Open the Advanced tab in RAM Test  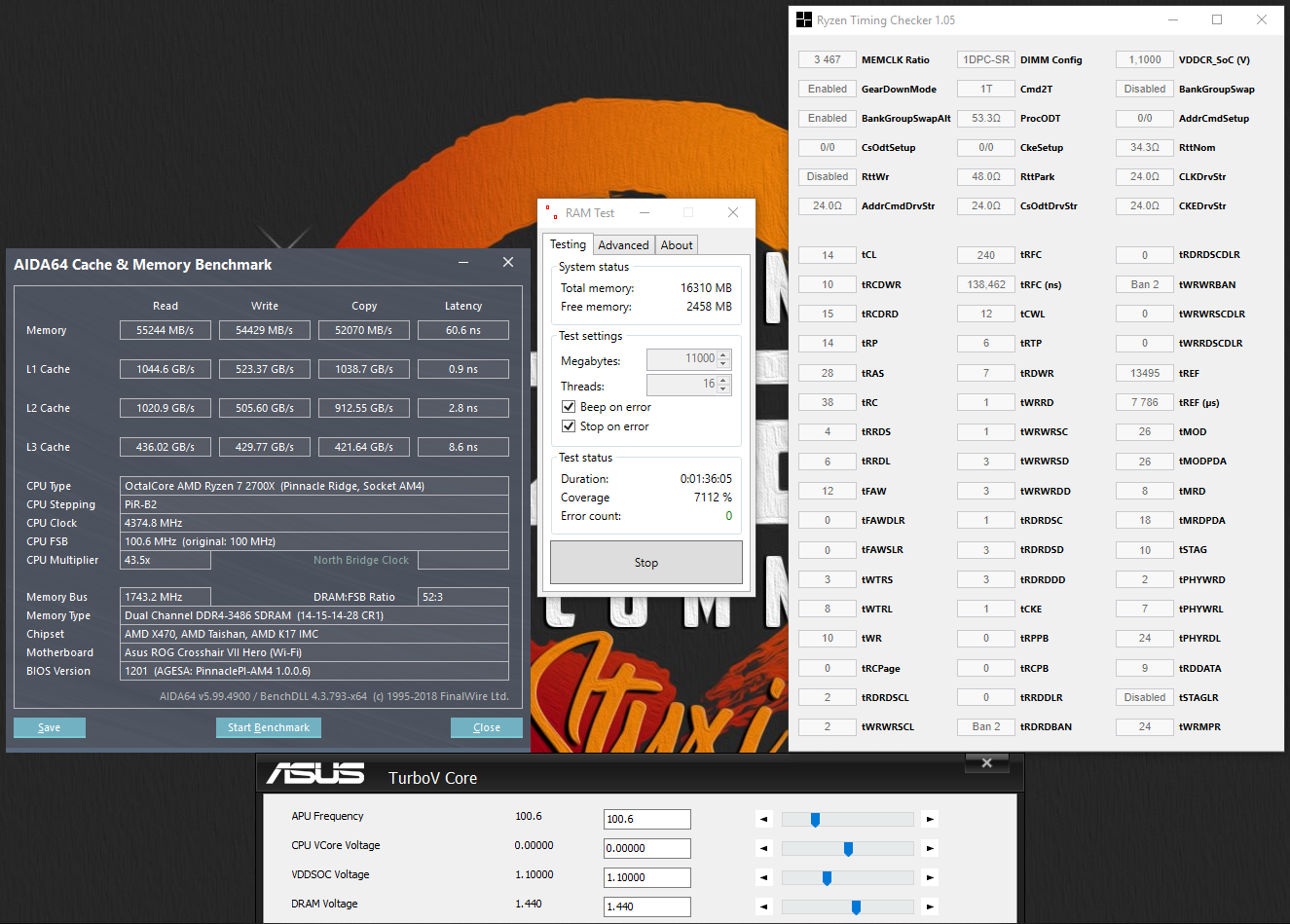[623, 245]
